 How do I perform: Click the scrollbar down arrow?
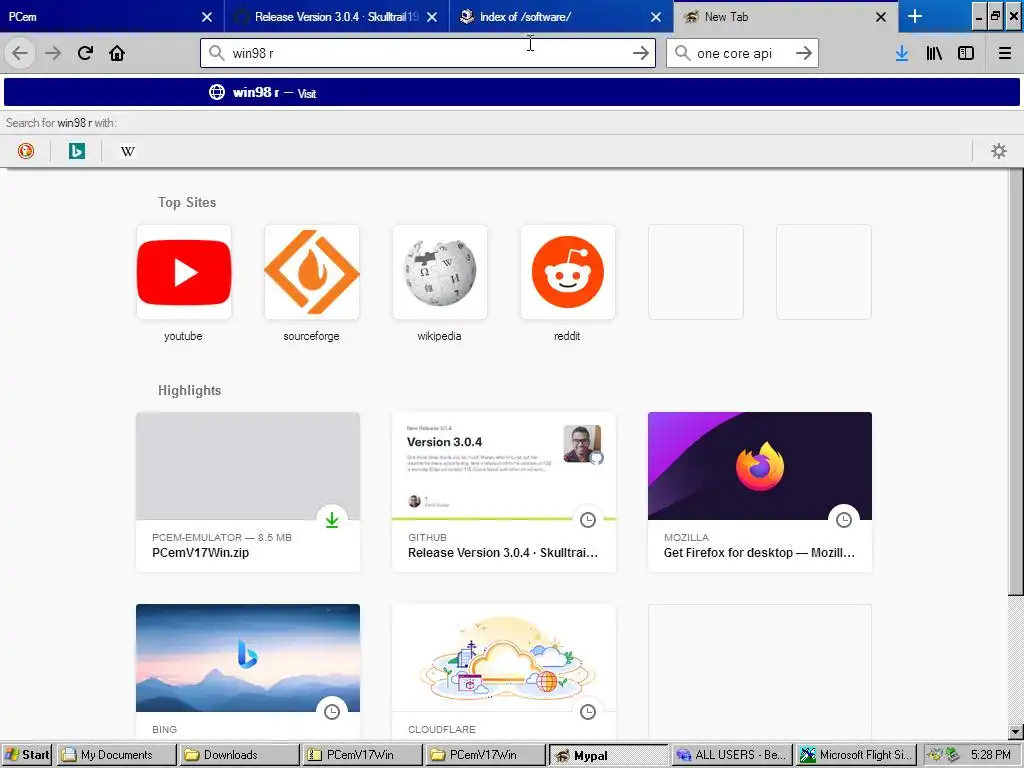click(x=1015, y=732)
